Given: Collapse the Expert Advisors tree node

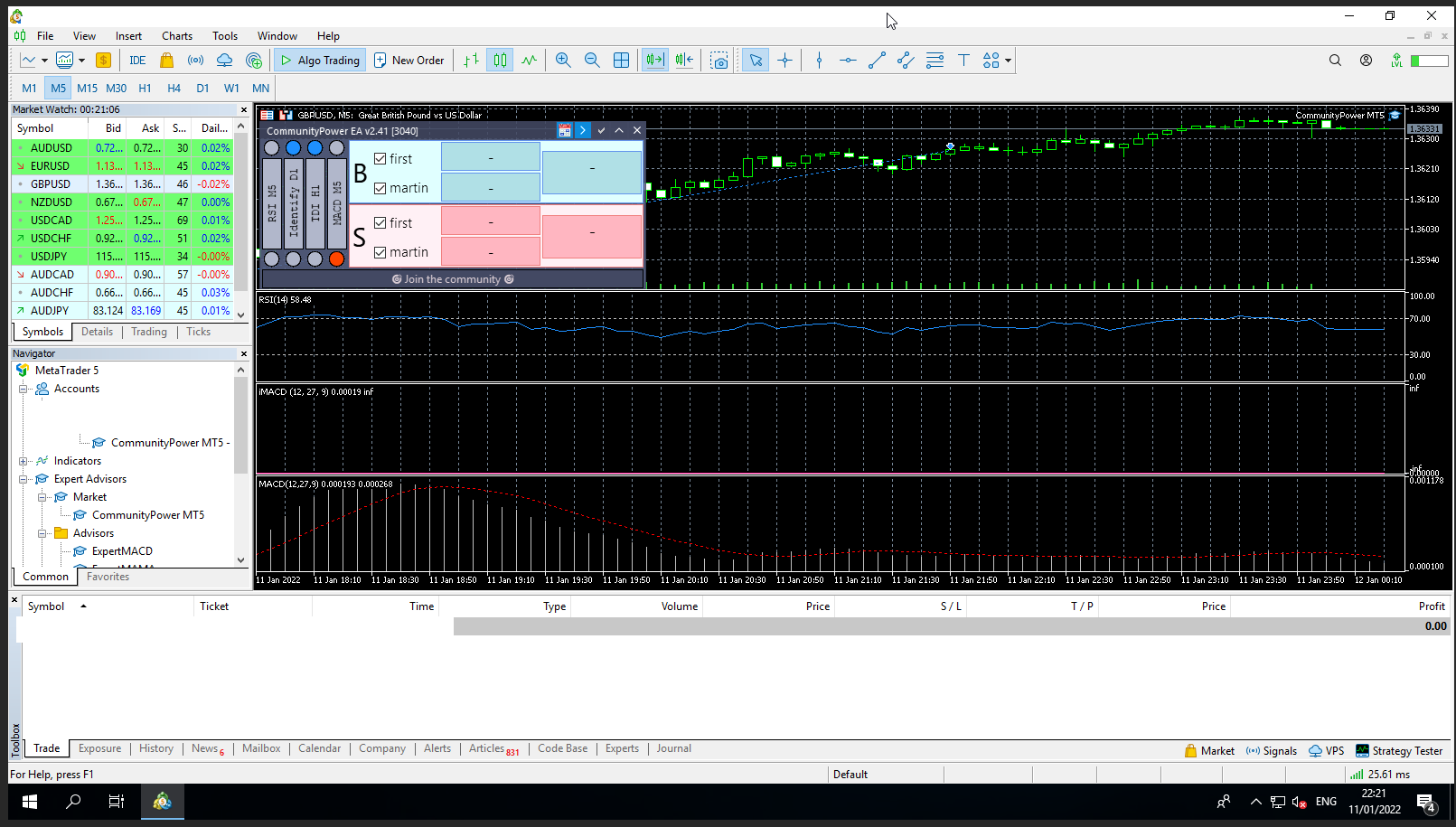Looking at the screenshot, I should pos(23,479).
